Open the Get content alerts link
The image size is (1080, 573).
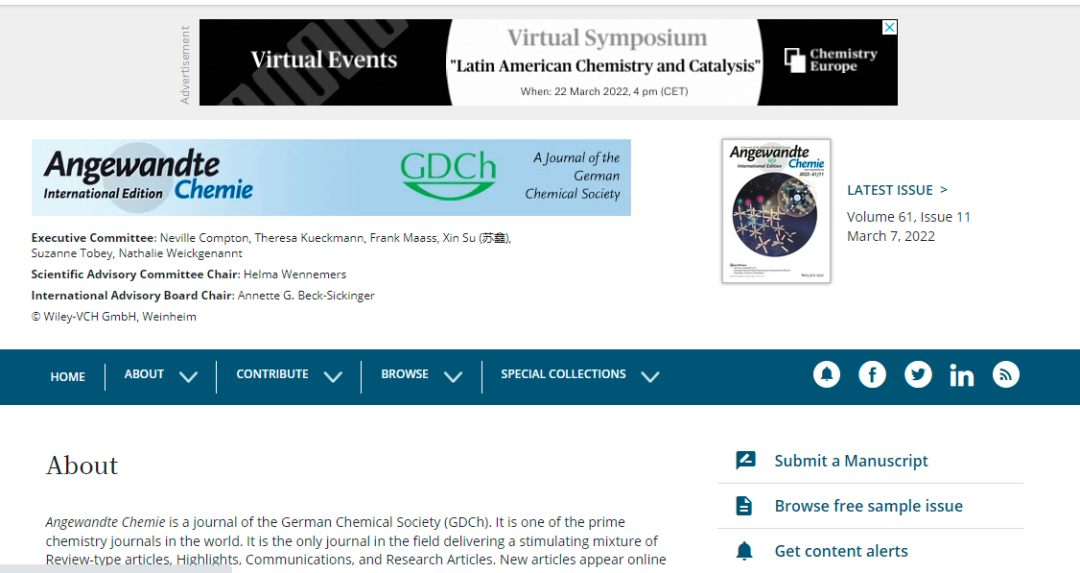[841, 551]
